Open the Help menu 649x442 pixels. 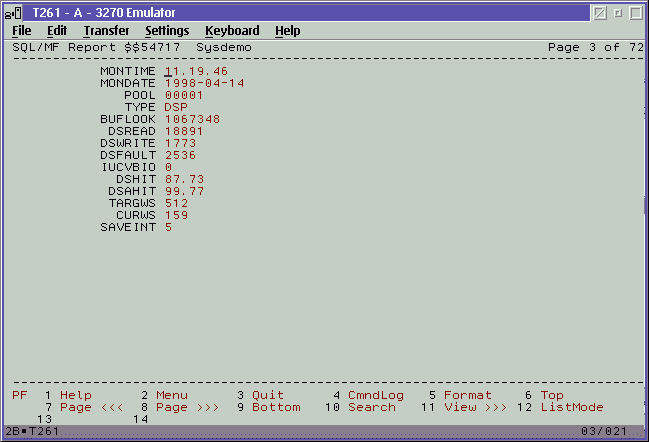288,31
